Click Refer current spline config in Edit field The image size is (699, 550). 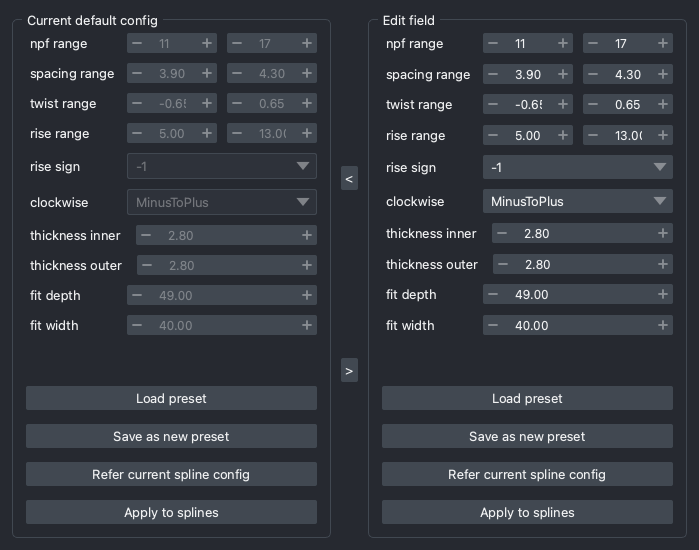527,474
